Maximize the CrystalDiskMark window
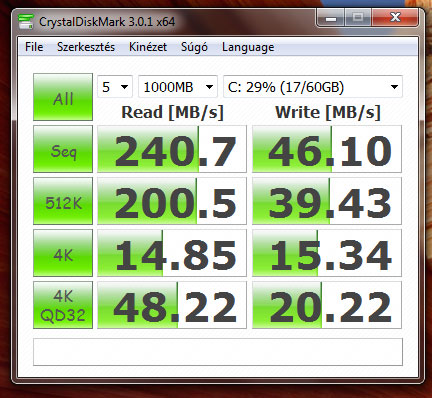This screenshot has height=398, width=432. (x=358, y=17)
